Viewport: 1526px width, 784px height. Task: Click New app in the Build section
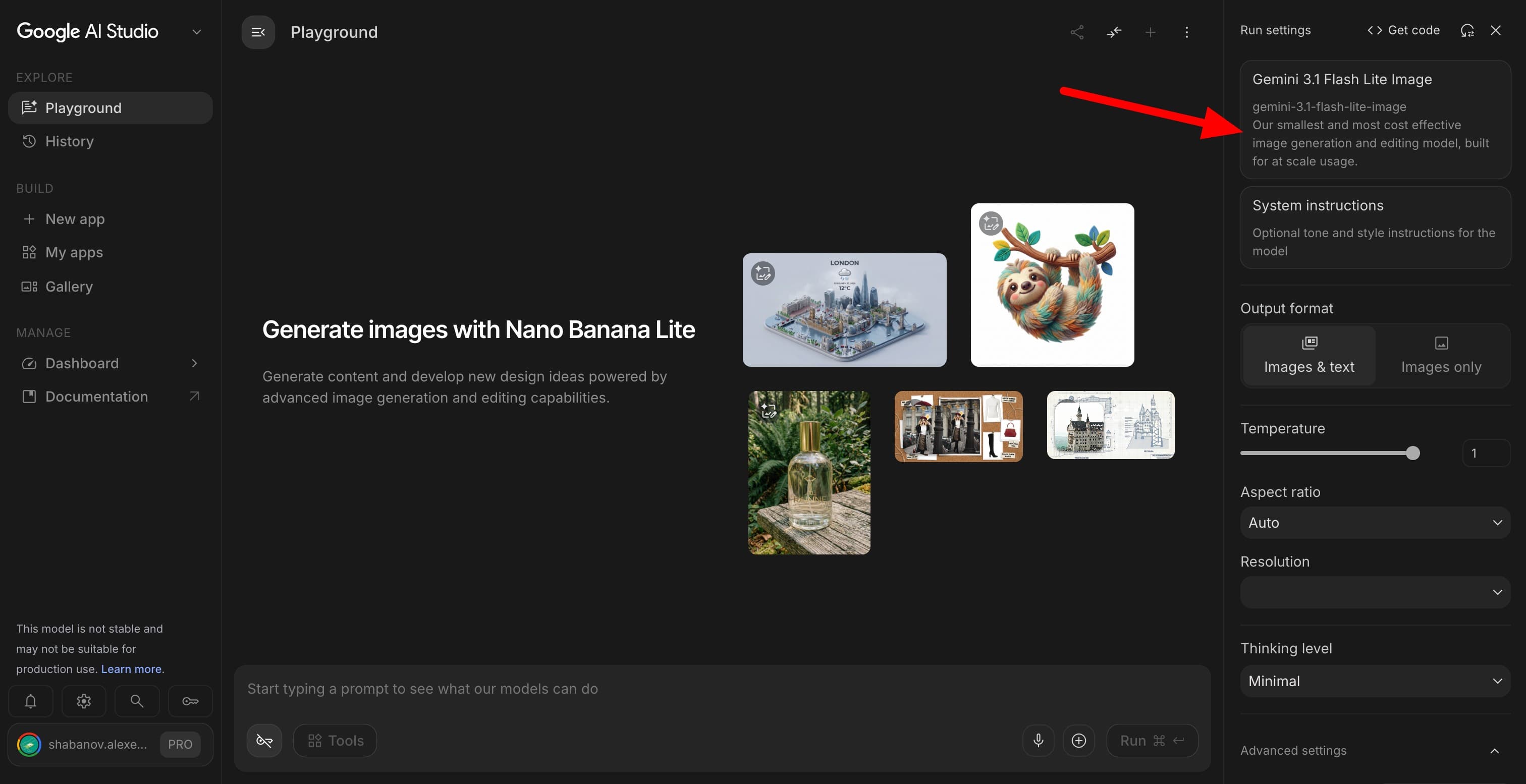tap(110, 218)
